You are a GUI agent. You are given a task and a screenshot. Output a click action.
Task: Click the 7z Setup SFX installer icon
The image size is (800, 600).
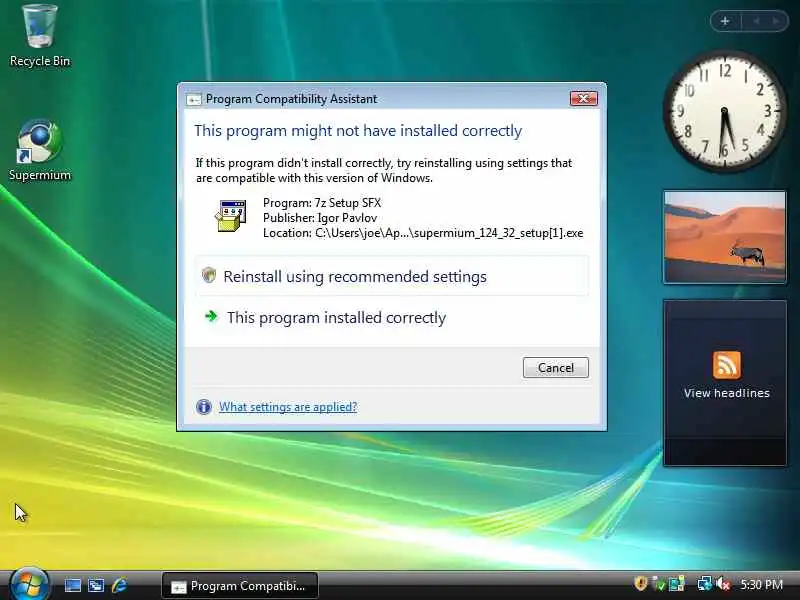231,216
